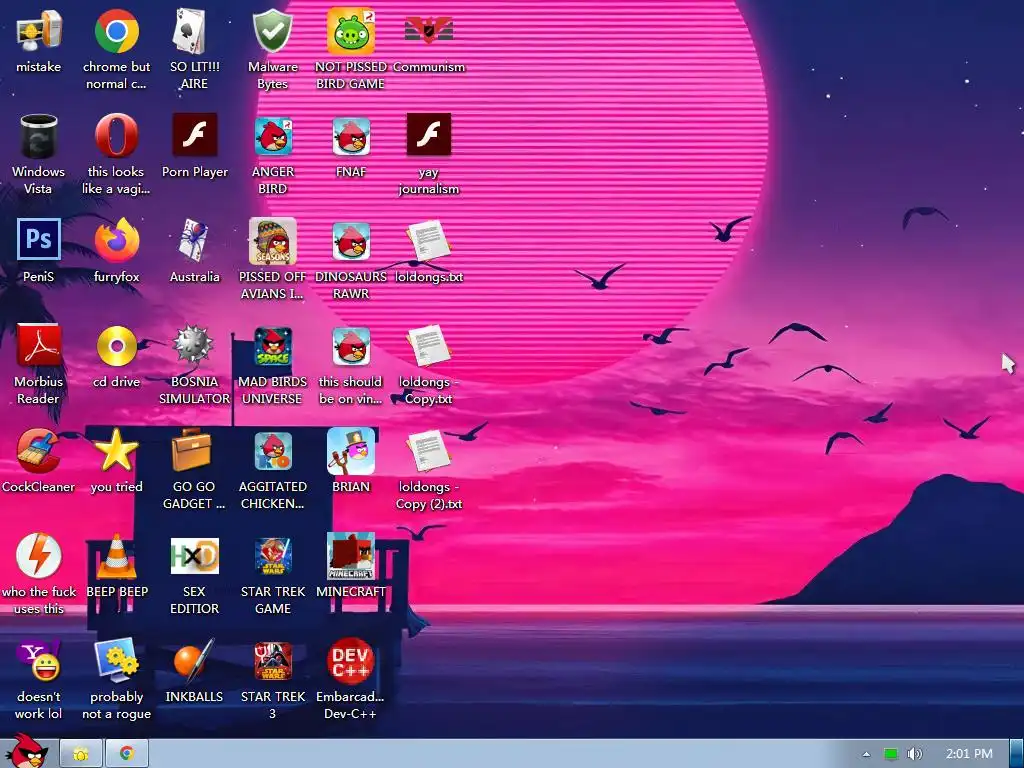Image resolution: width=1024 pixels, height=768 pixels.
Task: Open Start menu via red bird button
Action: pyautogui.click(x=27, y=751)
